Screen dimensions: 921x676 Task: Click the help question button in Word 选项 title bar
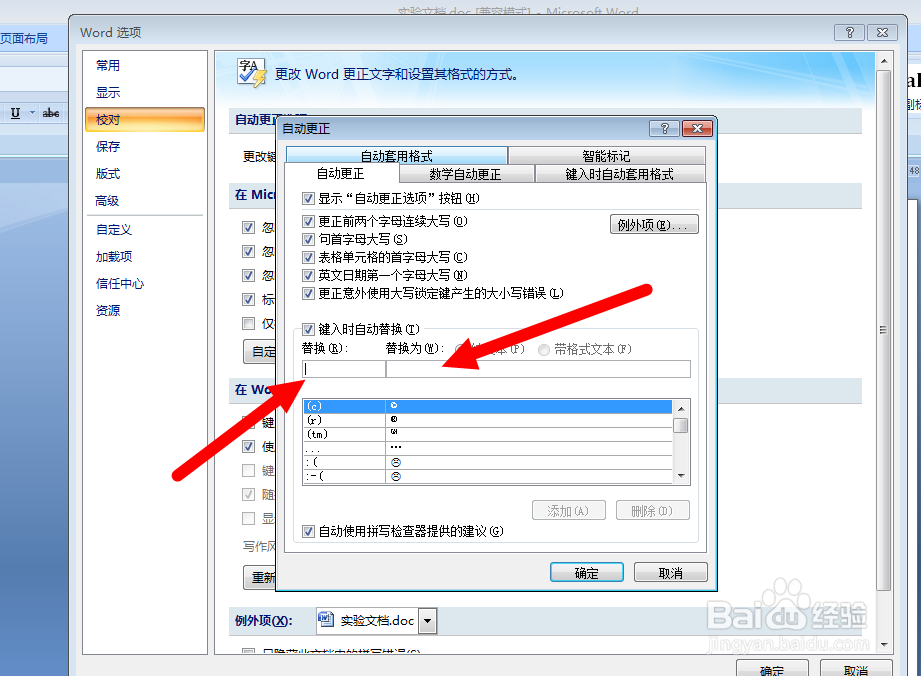[849, 32]
